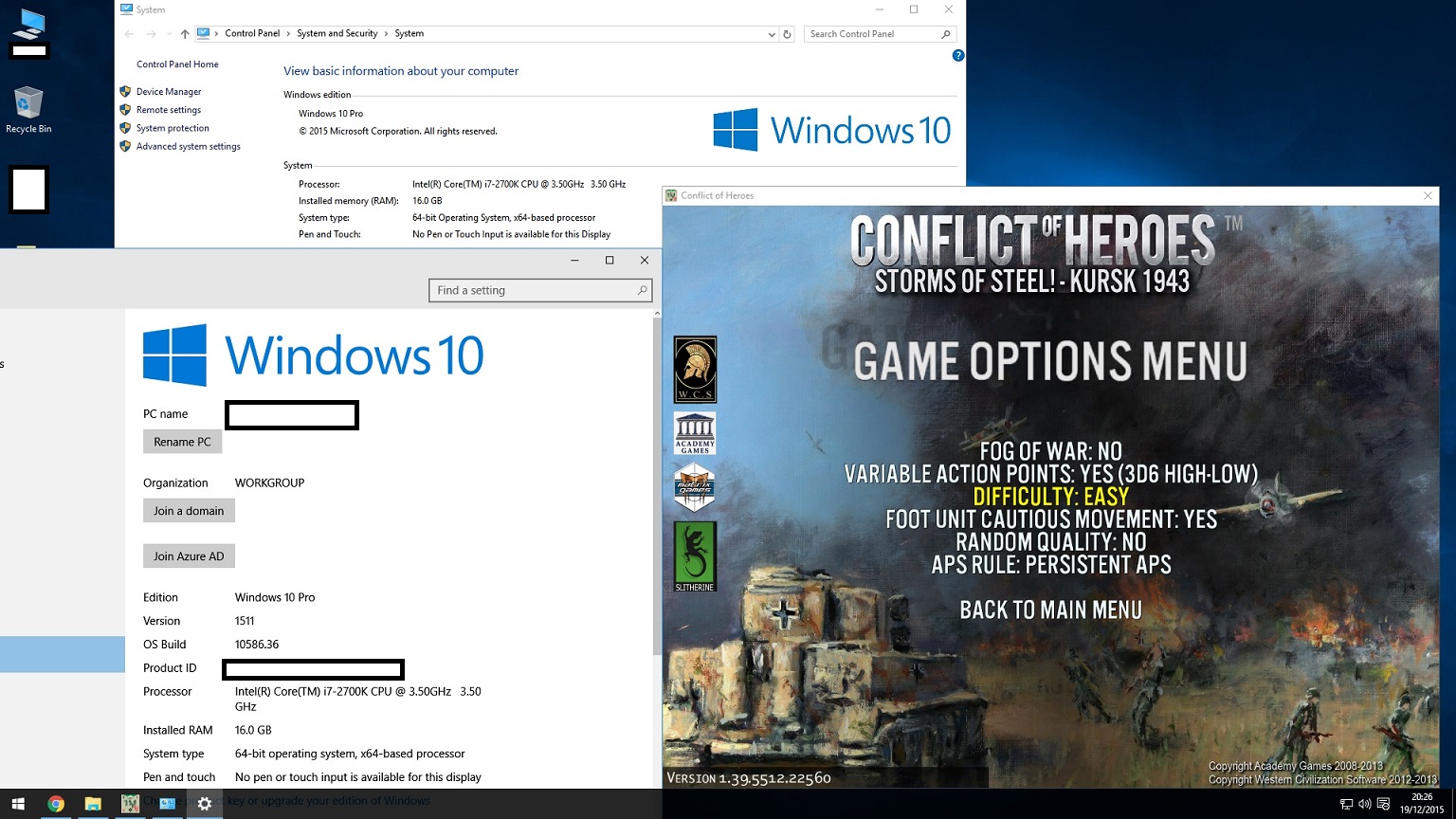The height and width of the screenshot is (819, 1456).
Task: Click the Windows 10 logo in Settings
Action: (314, 355)
